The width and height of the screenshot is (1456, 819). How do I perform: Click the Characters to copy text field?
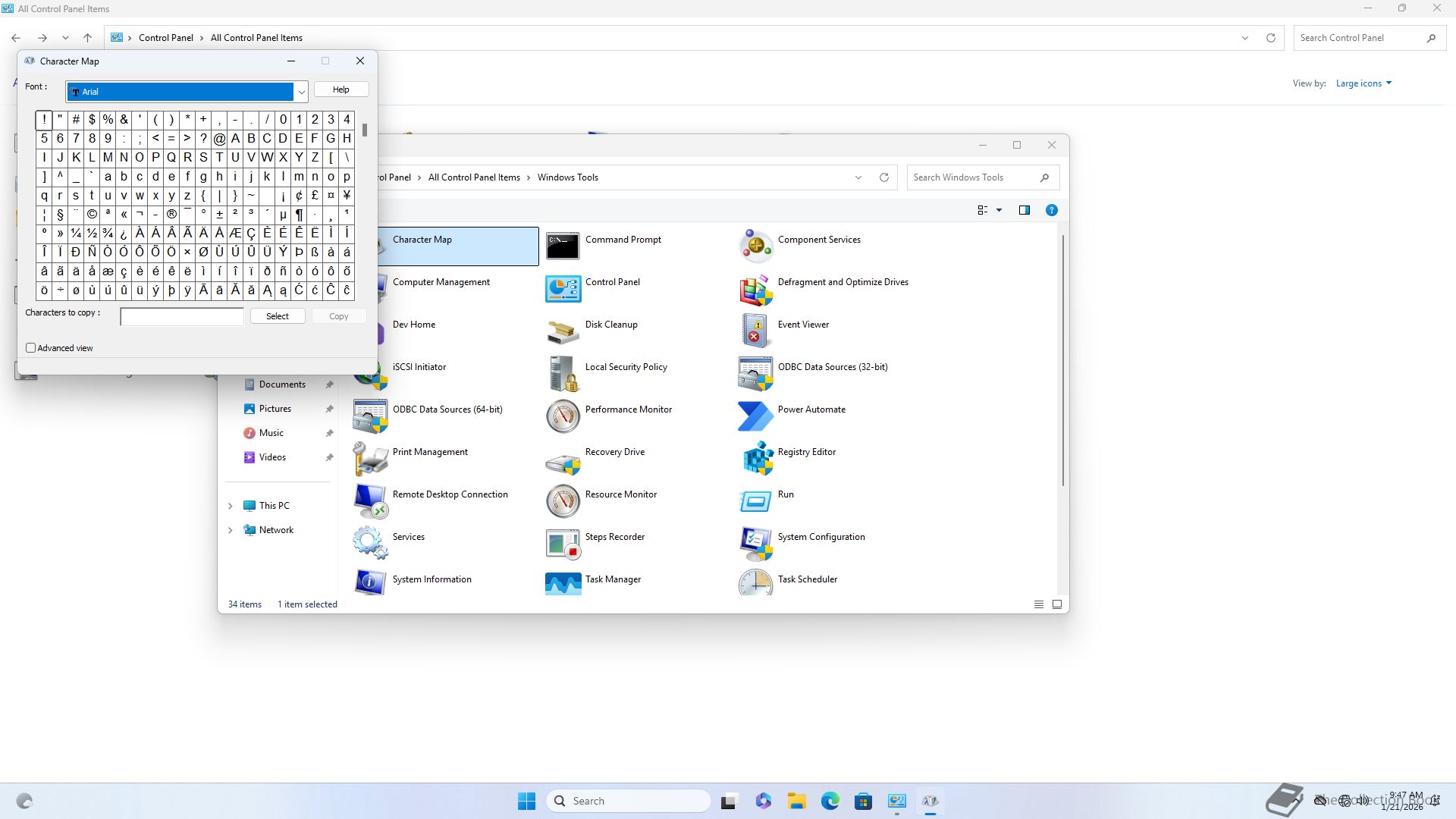point(182,316)
